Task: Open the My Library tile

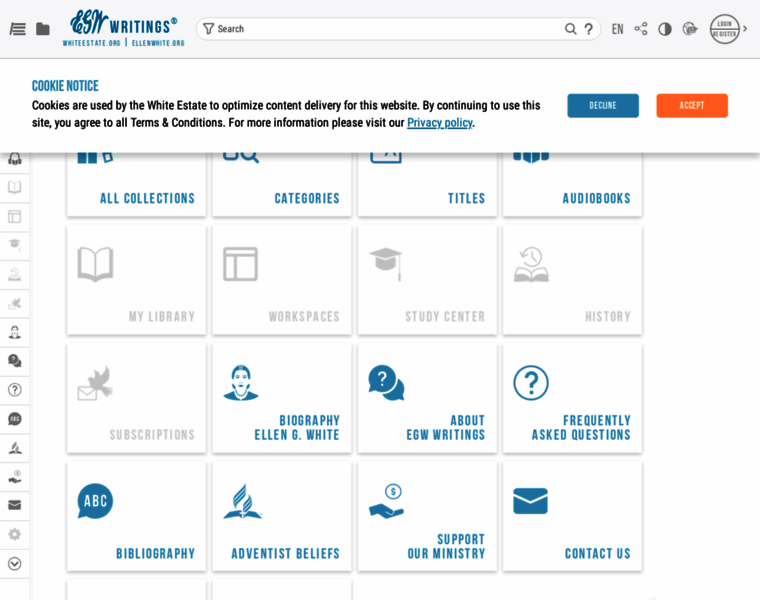Action: point(136,280)
